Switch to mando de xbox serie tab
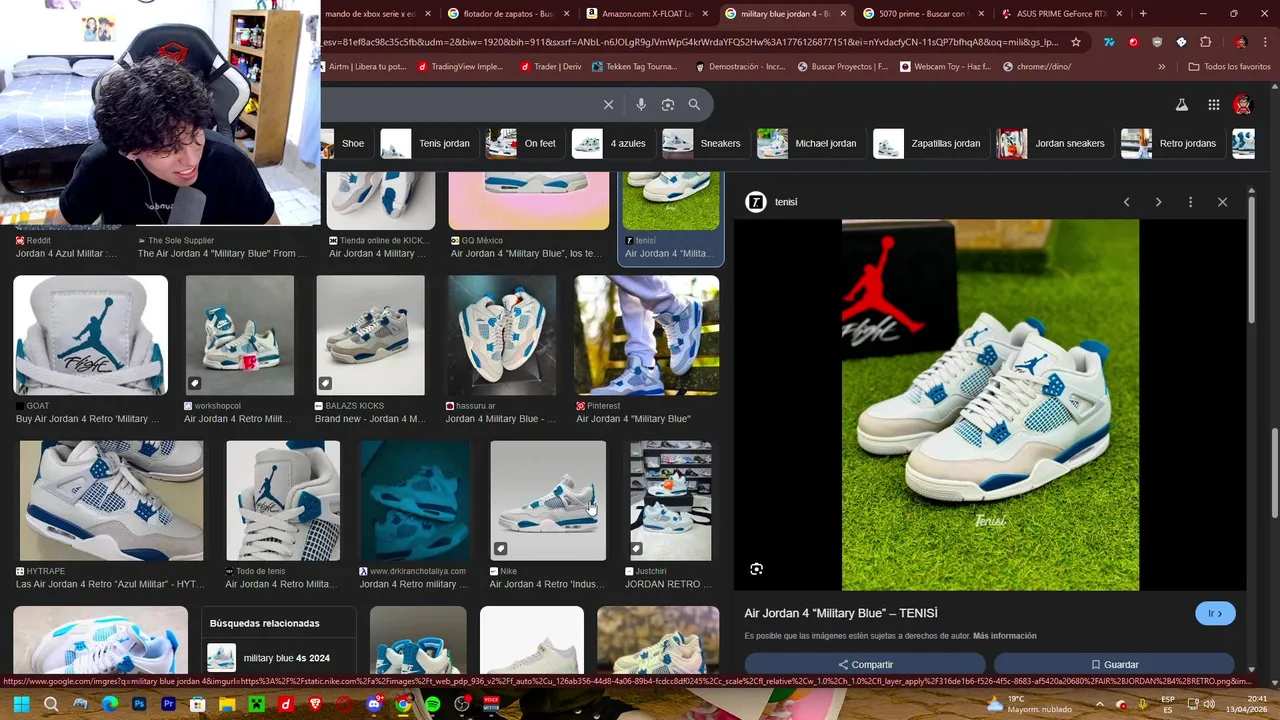This screenshot has height=720, width=1280. (x=379, y=13)
